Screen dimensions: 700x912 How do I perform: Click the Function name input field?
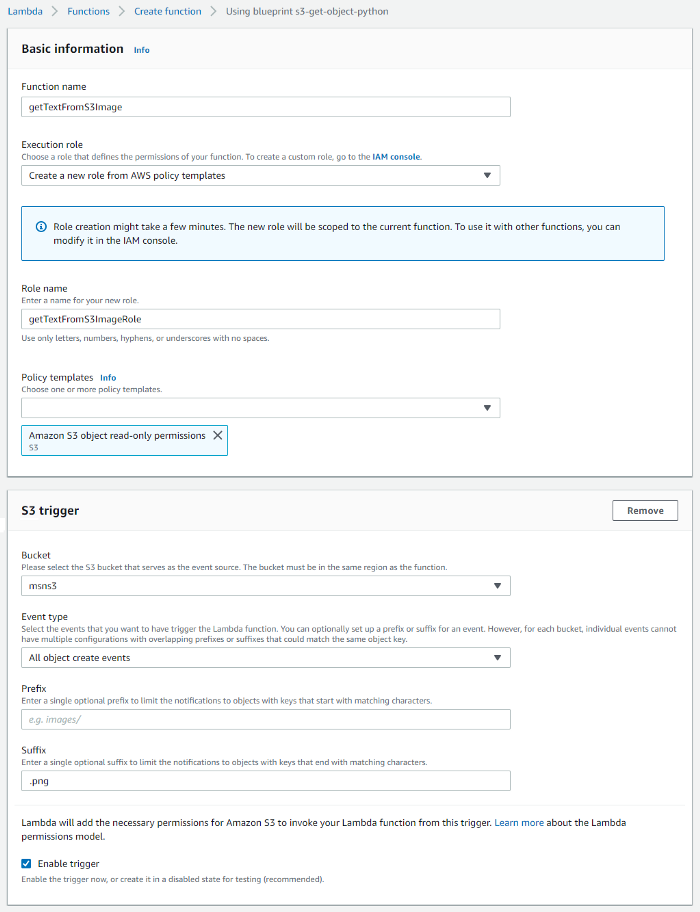[x=265, y=107]
